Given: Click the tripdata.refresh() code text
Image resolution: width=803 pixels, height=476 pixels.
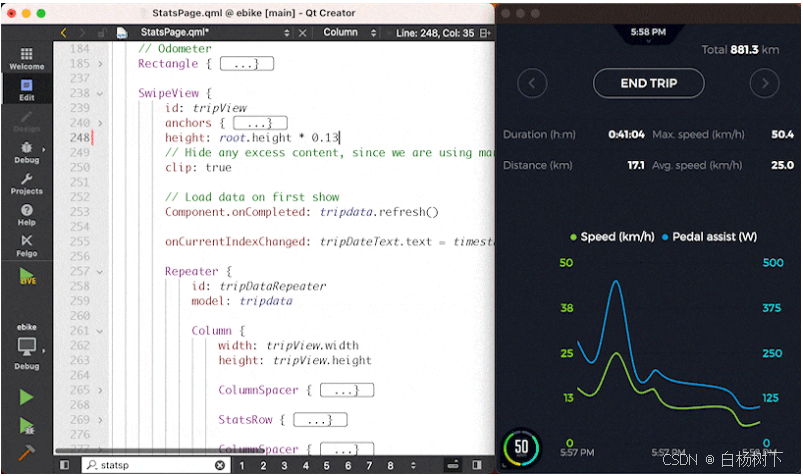Looking at the screenshot, I should pyautogui.click(x=379, y=212).
